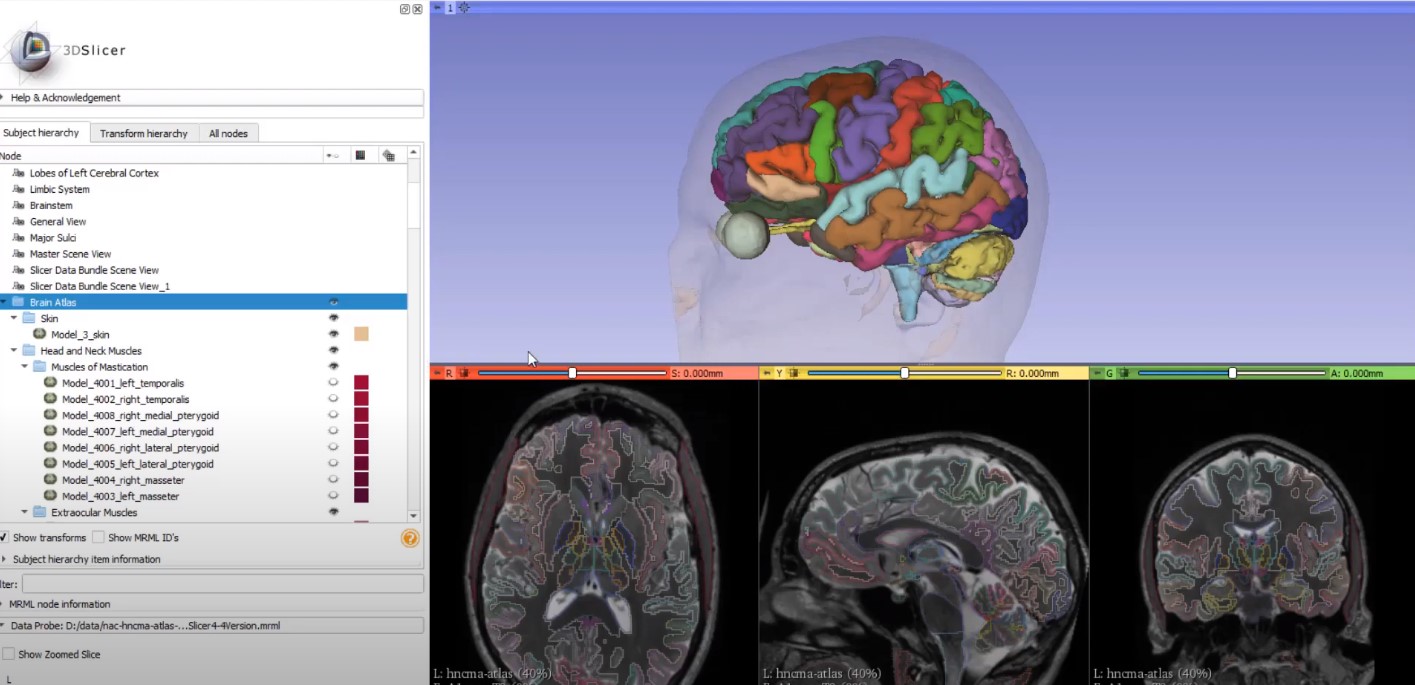The image size is (1415, 685).
Task: Click the pushpin icon on the 3D view
Action: click(436, 7)
